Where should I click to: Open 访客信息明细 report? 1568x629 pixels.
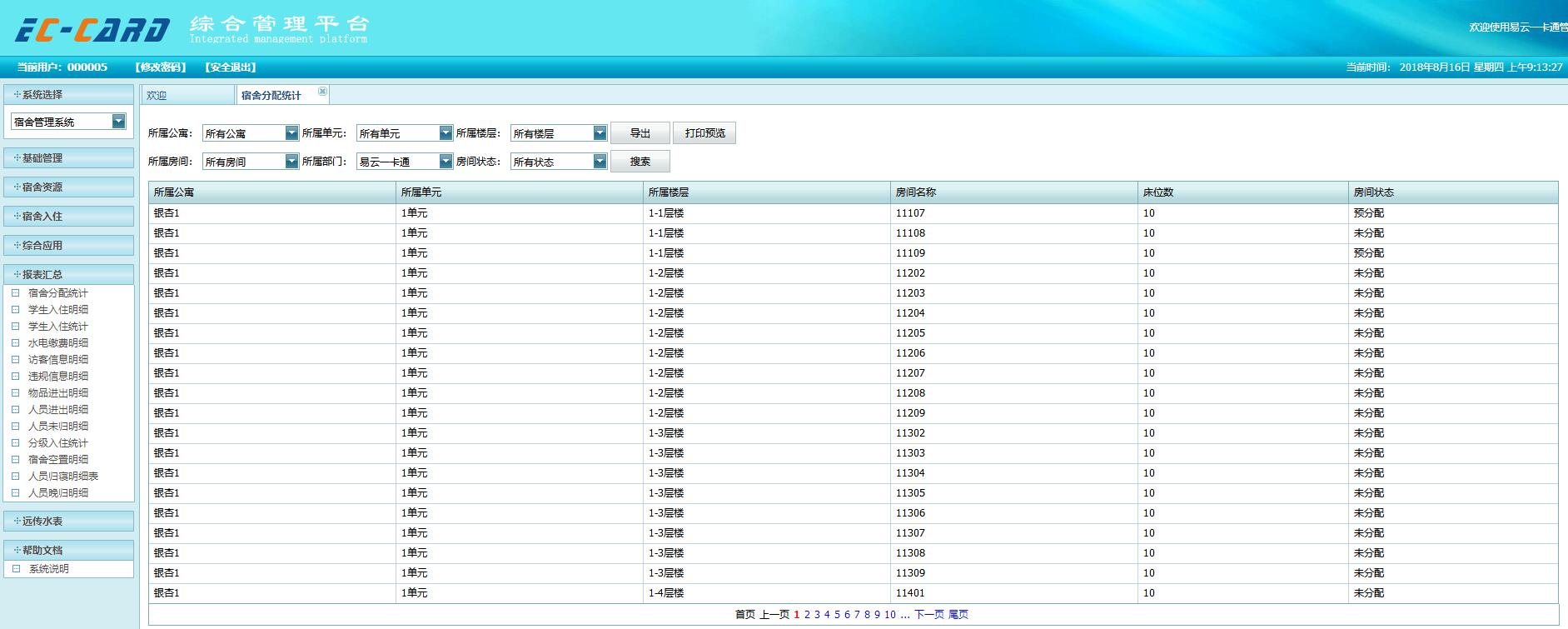[x=57, y=360]
